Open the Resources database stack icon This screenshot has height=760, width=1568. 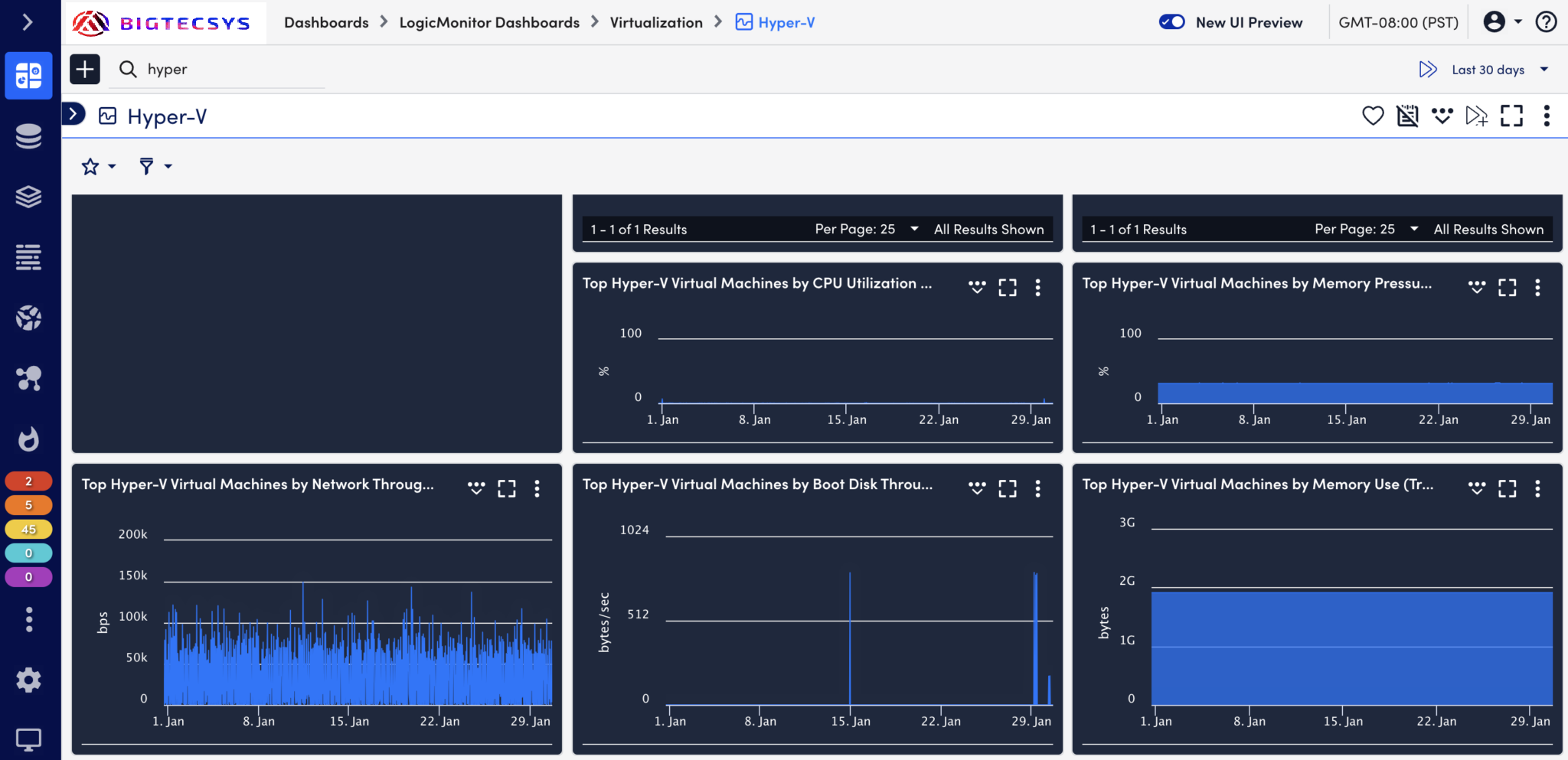click(x=28, y=136)
